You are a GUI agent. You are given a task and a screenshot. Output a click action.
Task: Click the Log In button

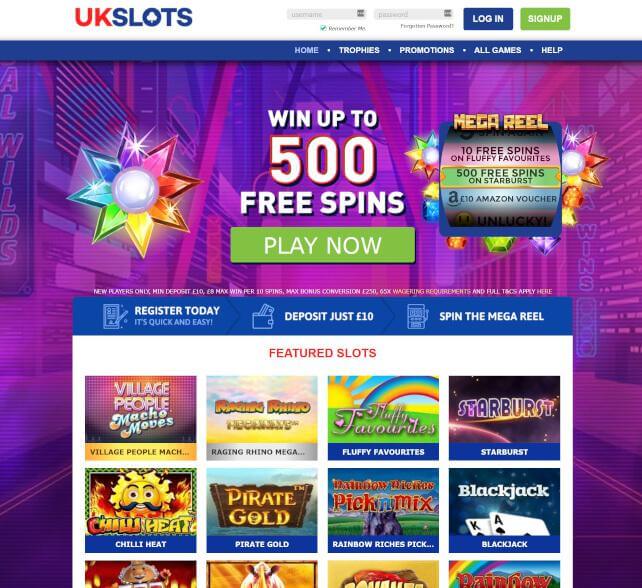coord(488,19)
